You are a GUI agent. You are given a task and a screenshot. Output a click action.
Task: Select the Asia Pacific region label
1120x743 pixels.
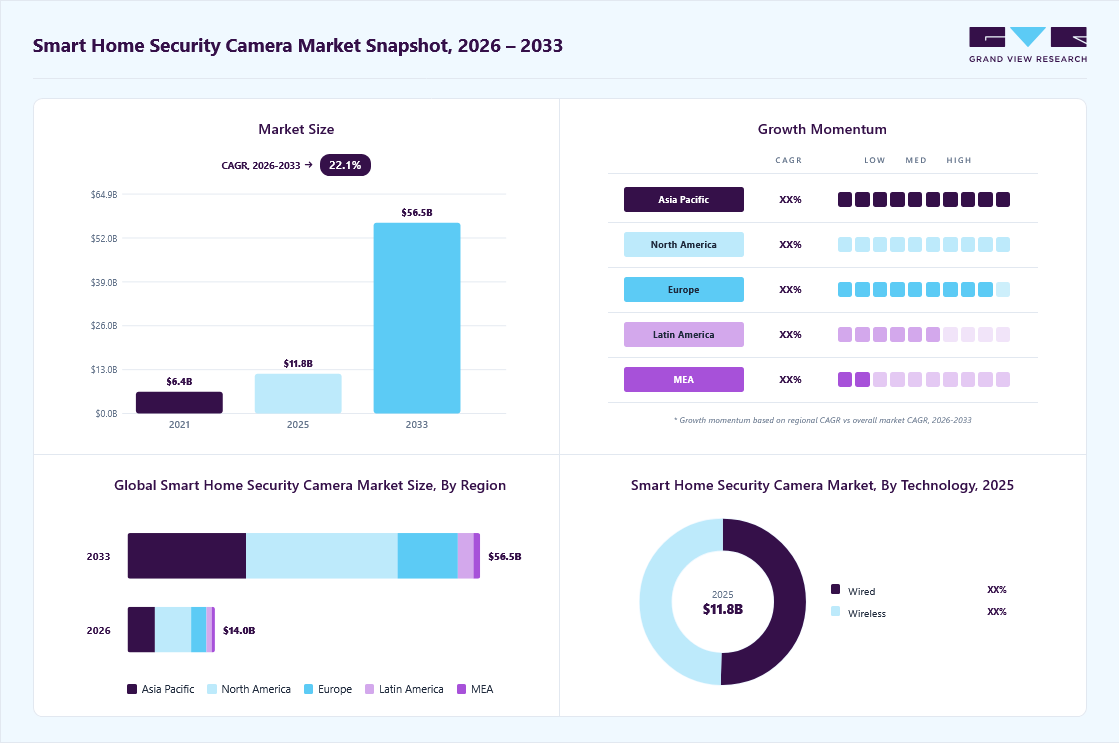click(684, 199)
